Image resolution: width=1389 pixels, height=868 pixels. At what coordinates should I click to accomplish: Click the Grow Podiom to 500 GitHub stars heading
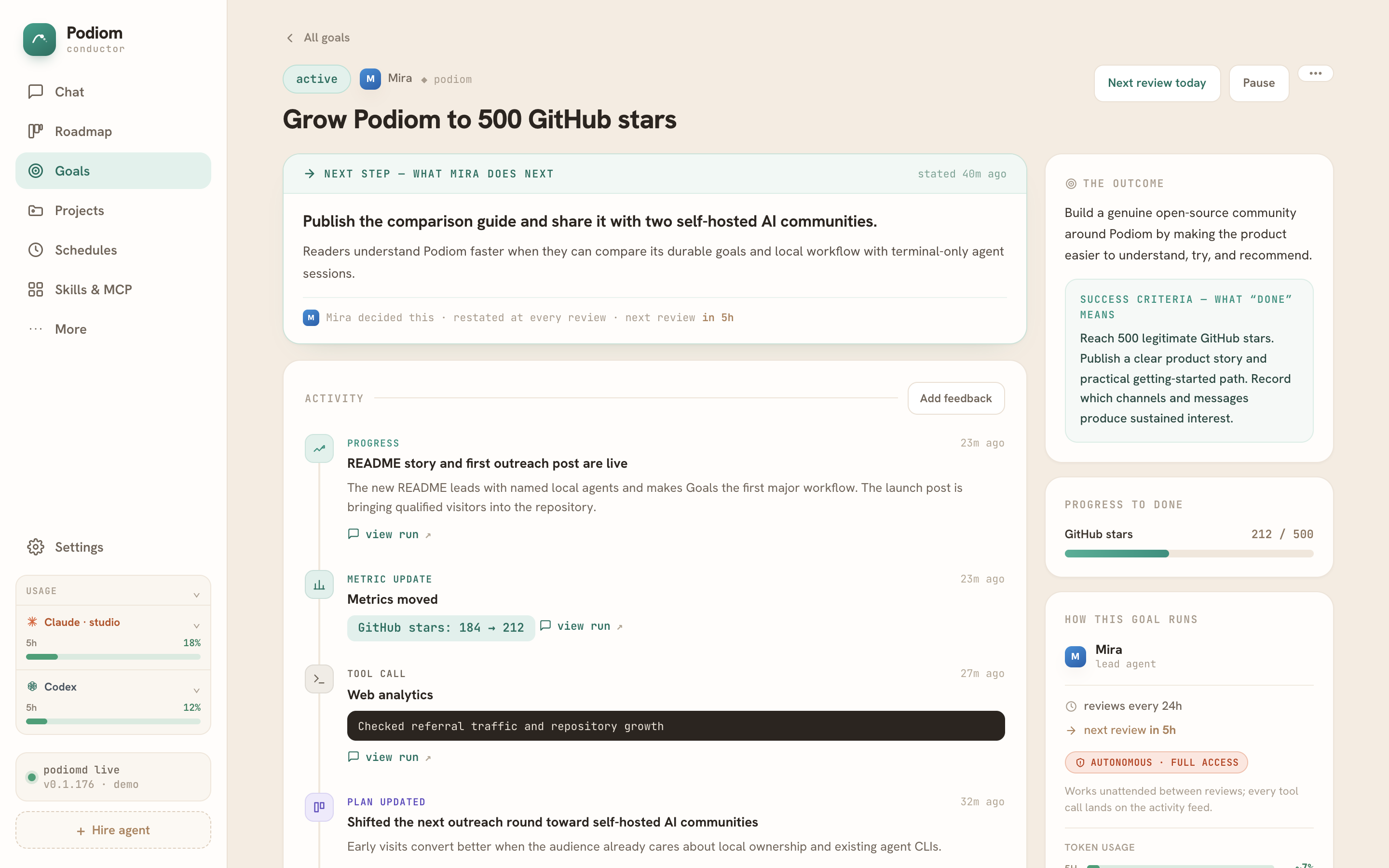(479, 120)
